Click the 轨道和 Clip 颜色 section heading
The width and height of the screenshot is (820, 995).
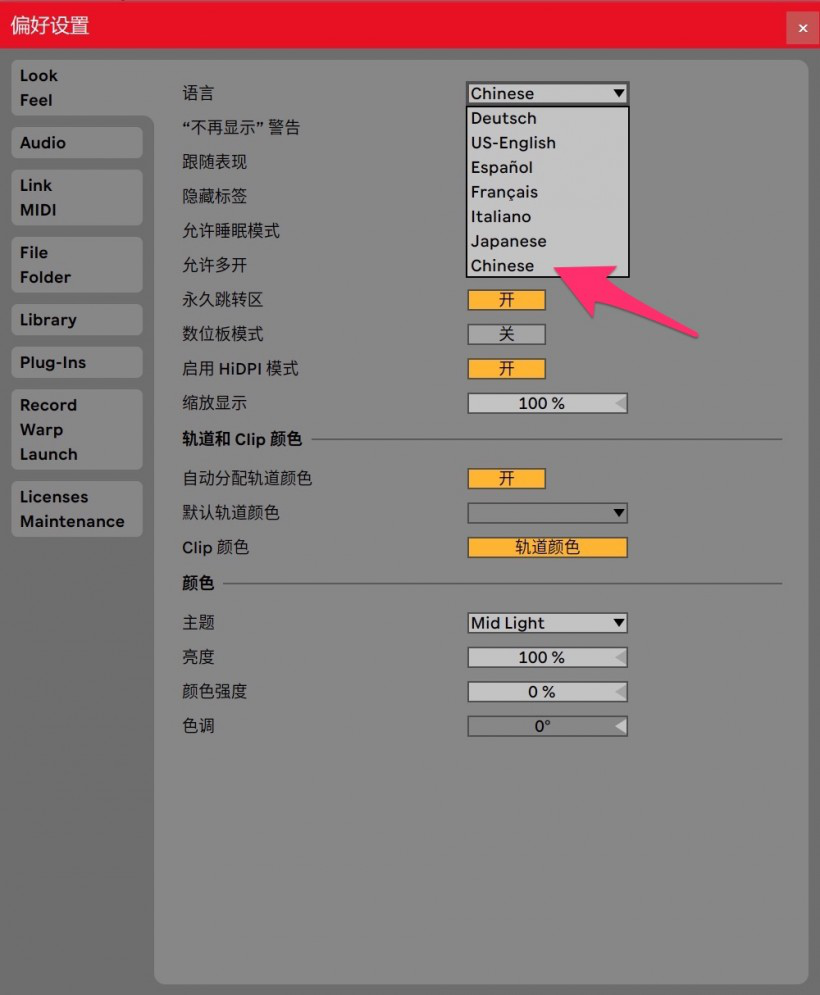[x=242, y=439]
